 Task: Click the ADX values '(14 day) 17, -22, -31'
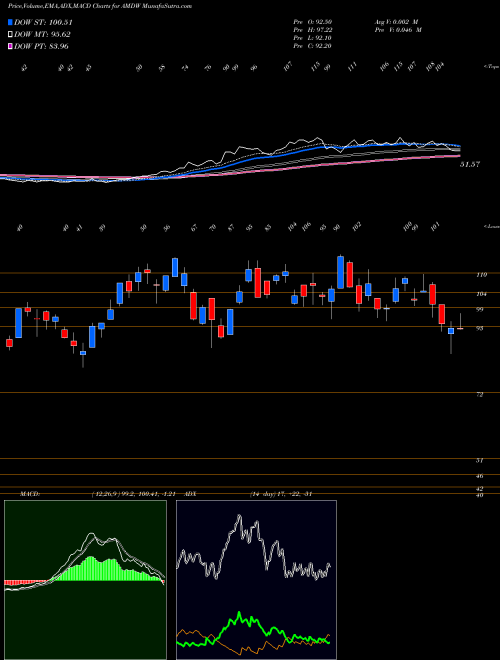[x=281, y=494]
